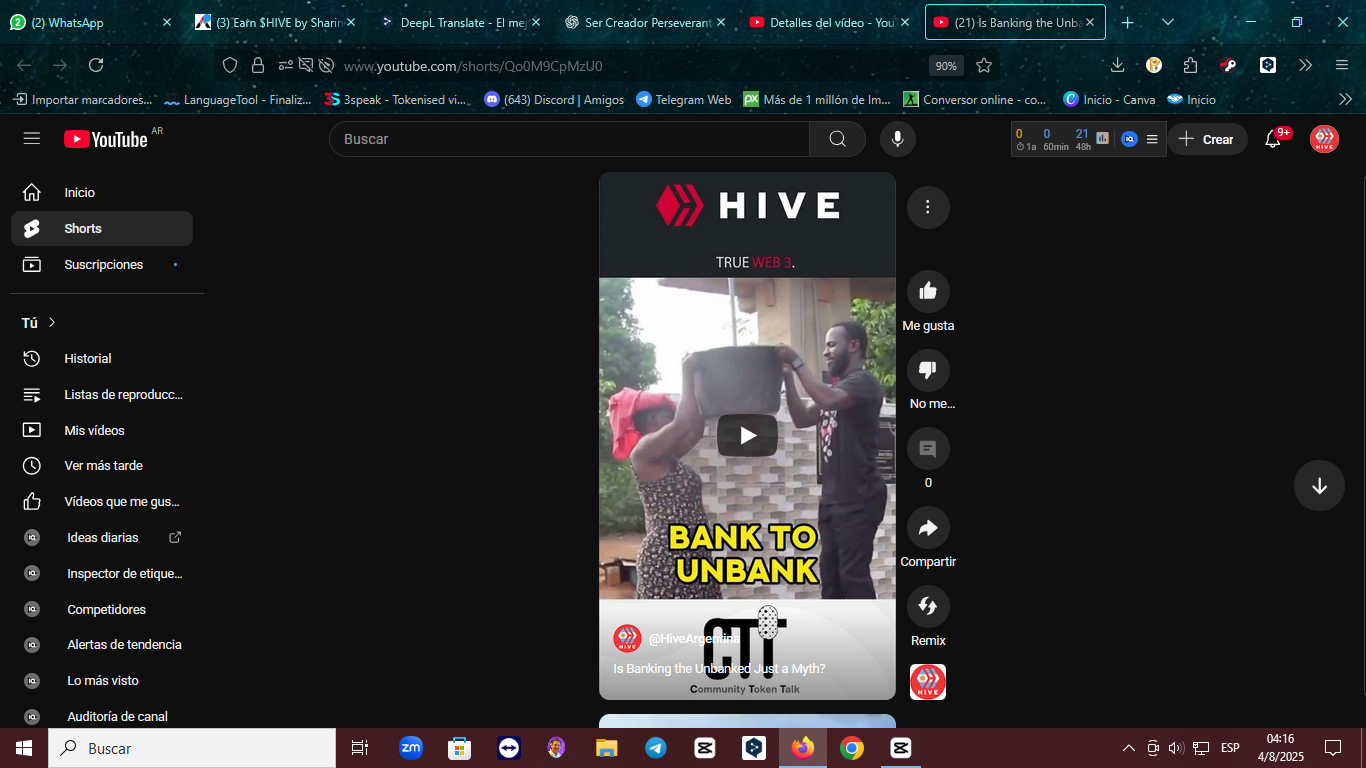Show hidden system tray icons

[x=1129, y=748]
